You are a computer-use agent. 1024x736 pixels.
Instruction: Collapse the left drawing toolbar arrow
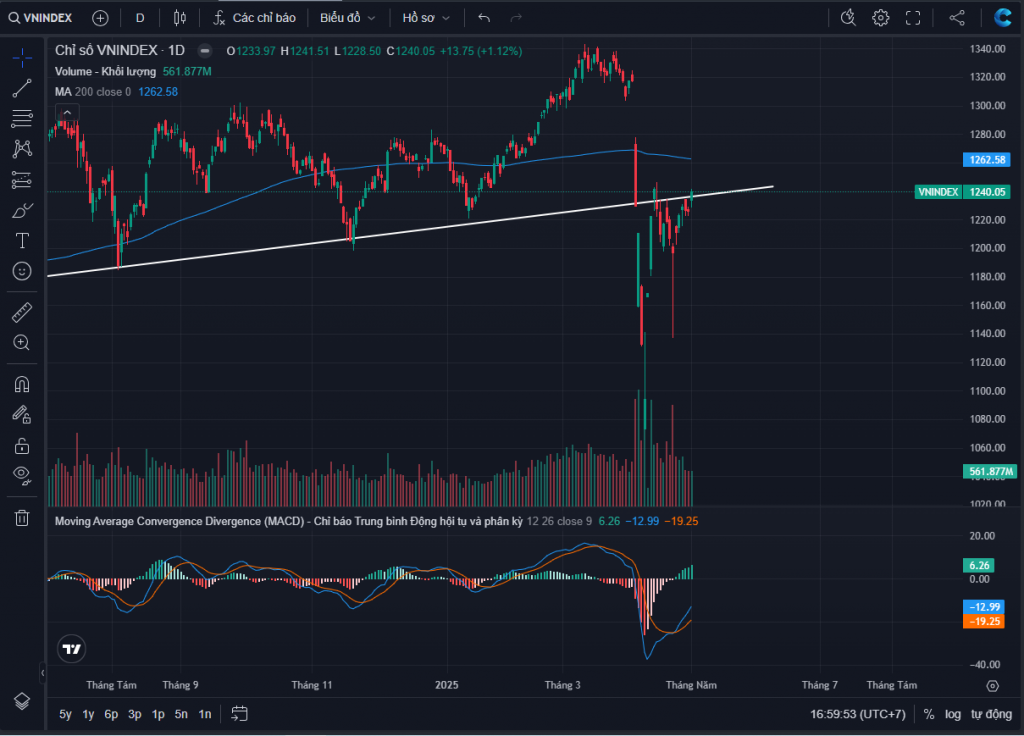coord(42,672)
